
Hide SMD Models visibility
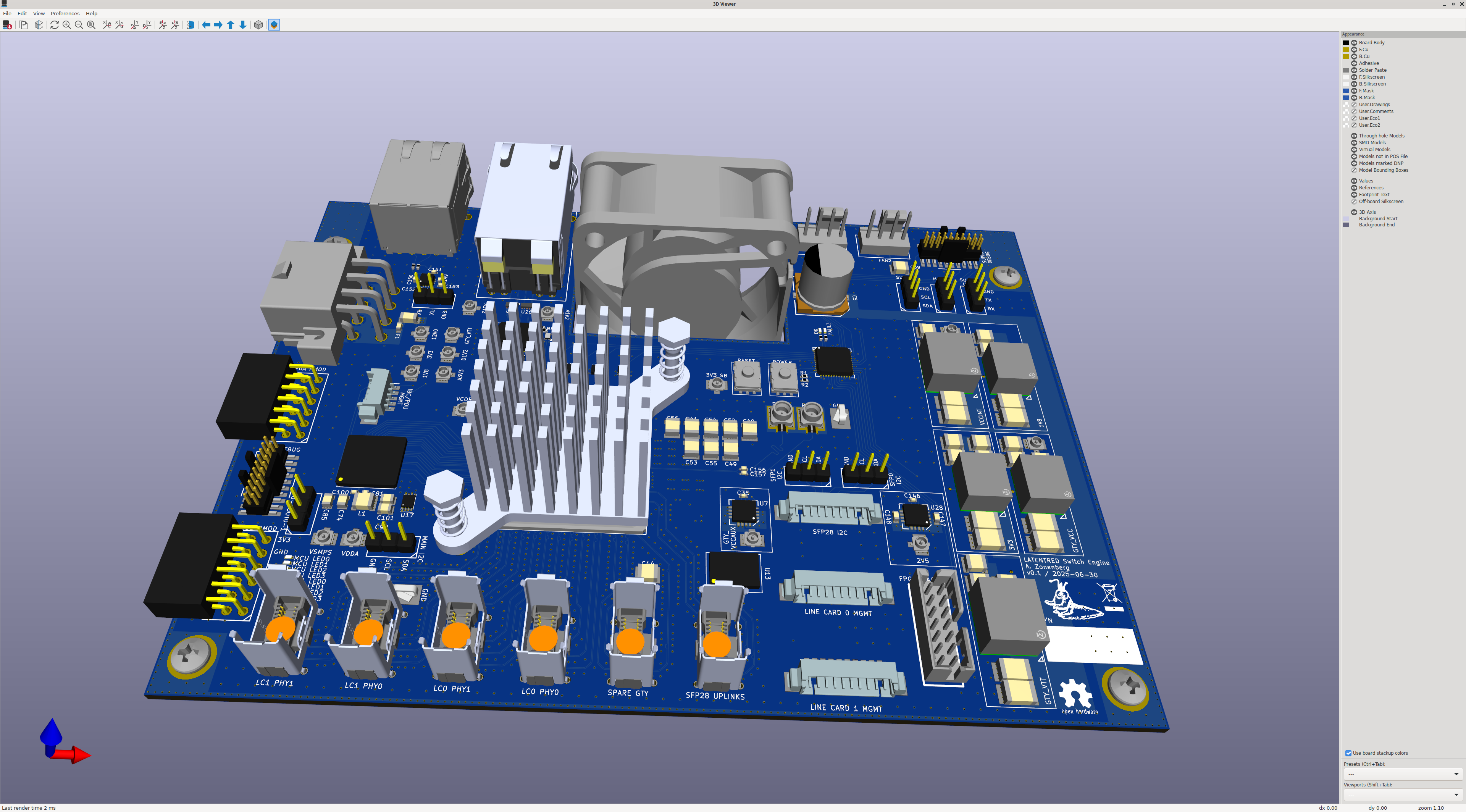point(1354,143)
